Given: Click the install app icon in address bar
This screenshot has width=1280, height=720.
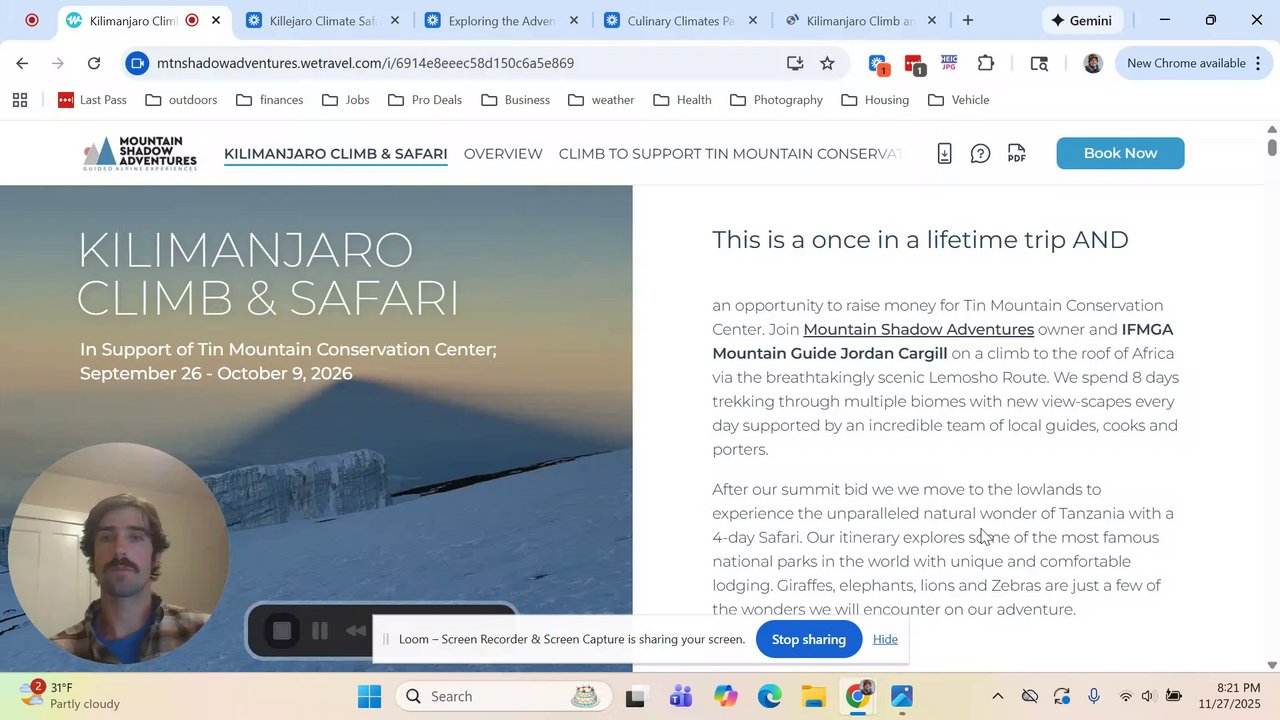Looking at the screenshot, I should click(x=795, y=63).
